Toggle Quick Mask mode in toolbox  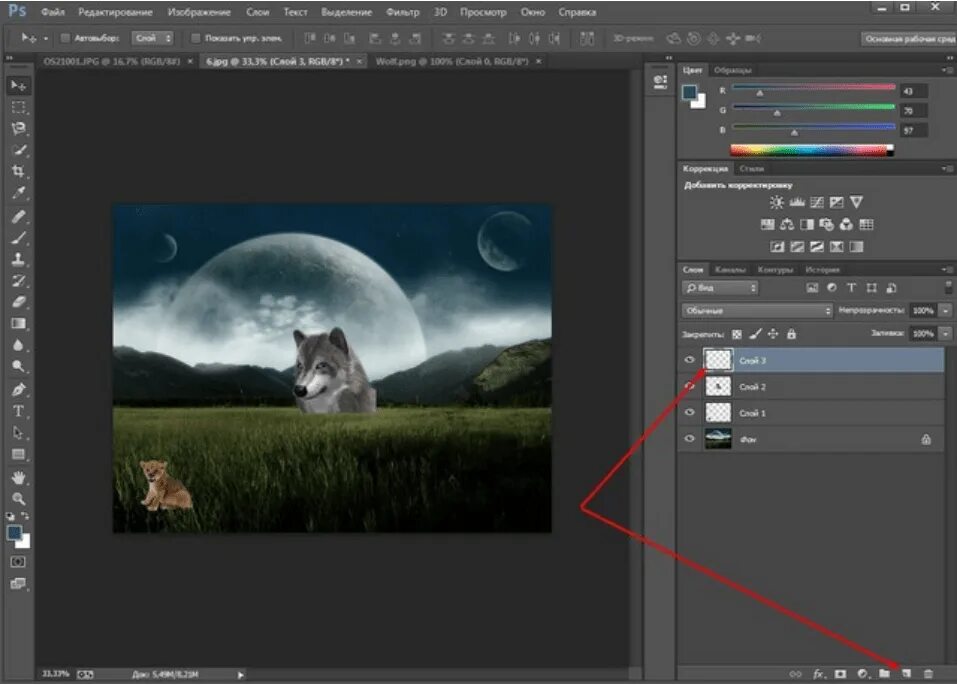[x=18, y=562]
